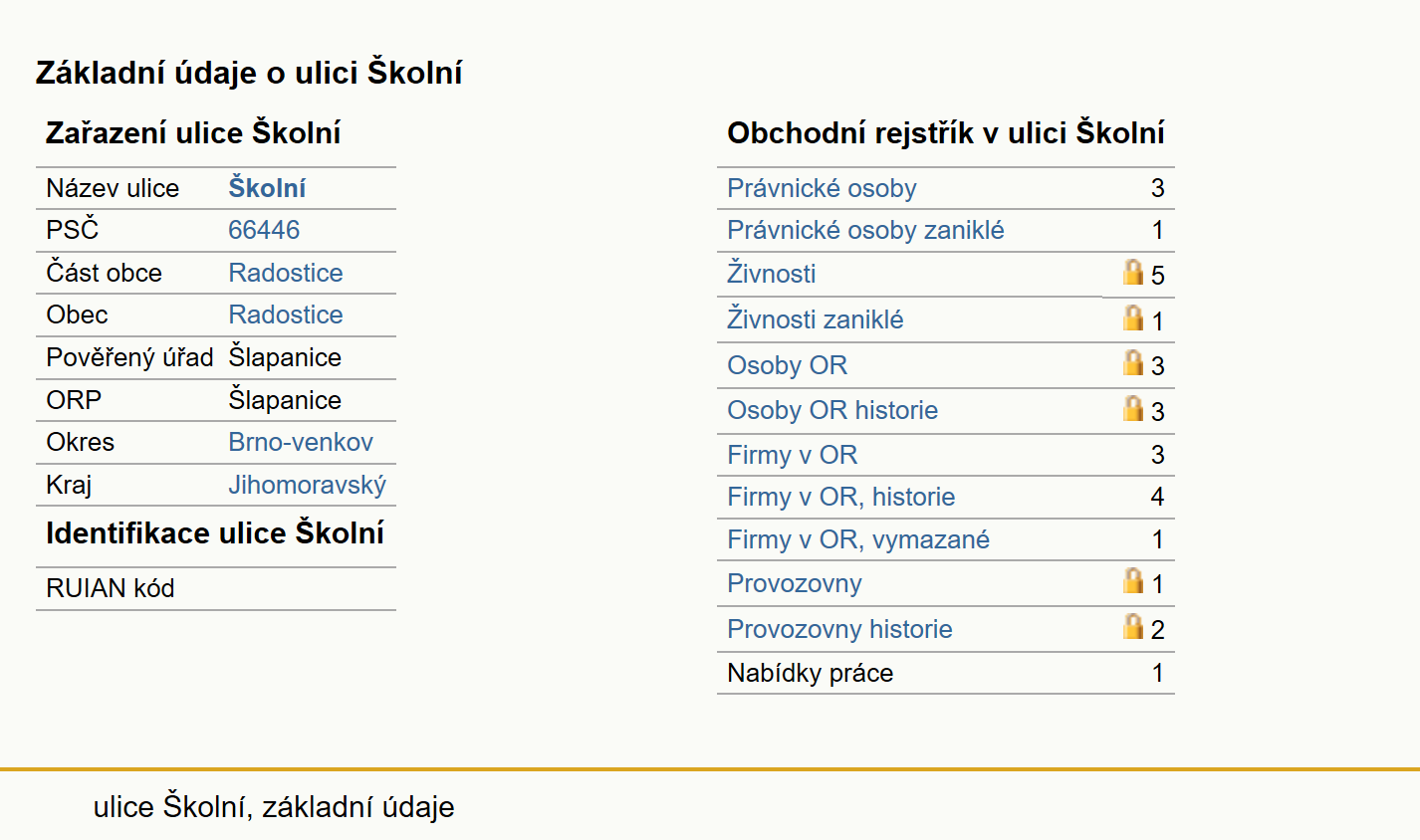This screenshot has height=840, width=1420.
Task: Open the Právnické osoby link
Action: coord(822,188)
